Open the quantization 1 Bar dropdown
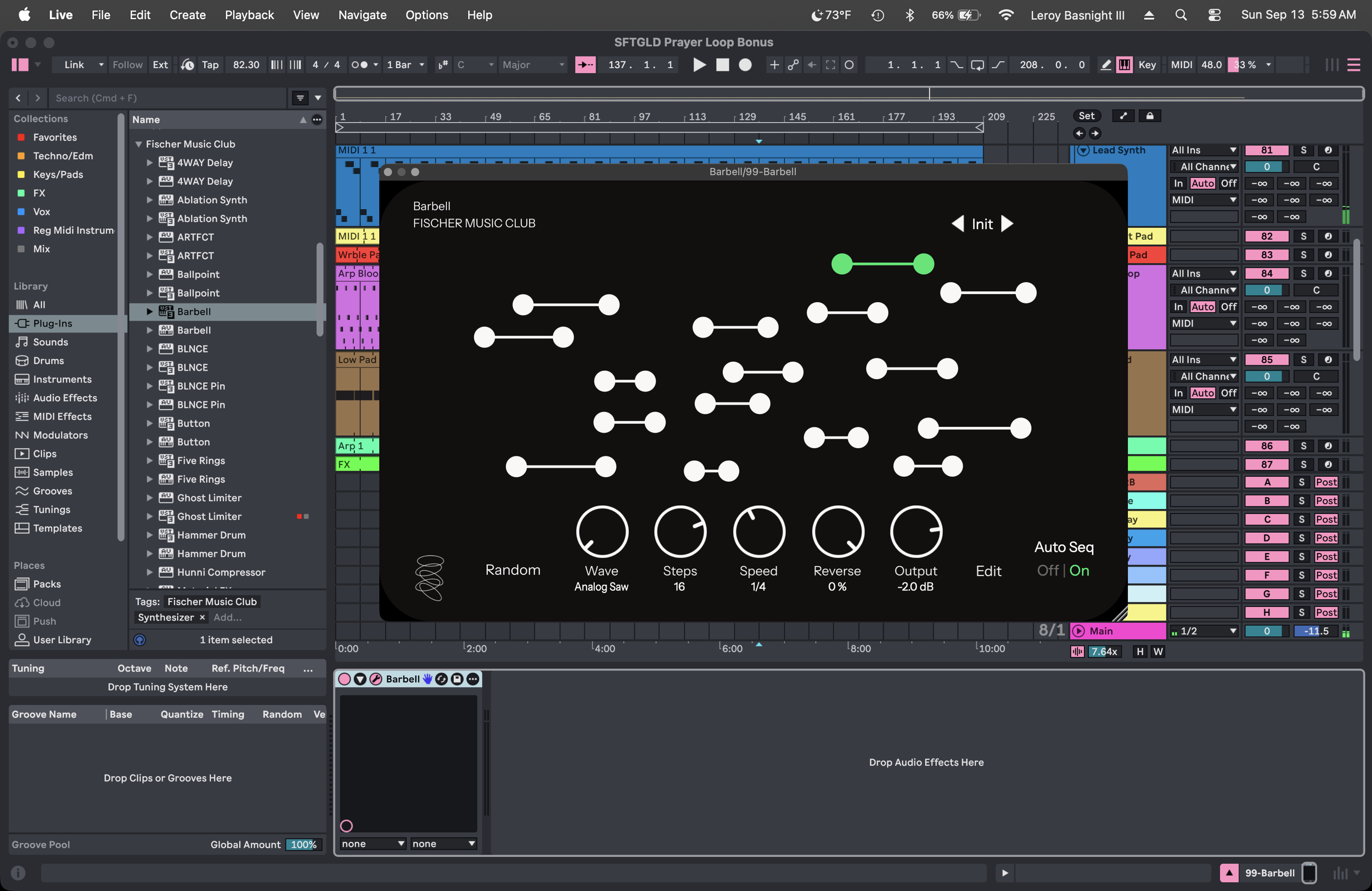1372x891 pixels. point(406,65)
